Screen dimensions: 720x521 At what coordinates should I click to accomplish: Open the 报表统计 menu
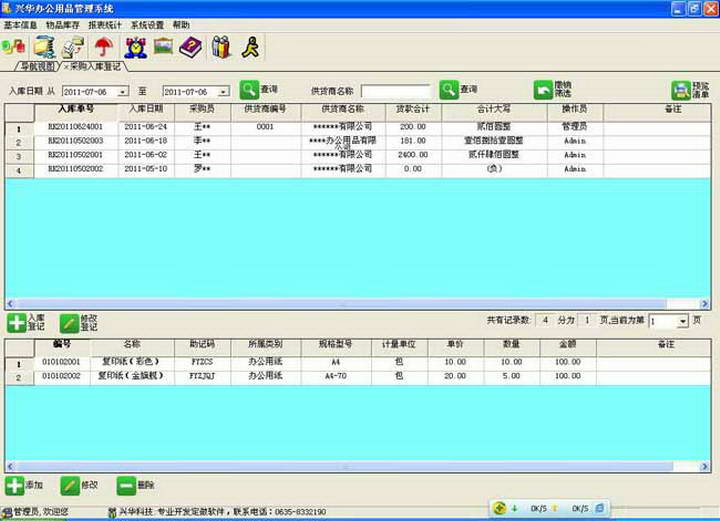106,24
